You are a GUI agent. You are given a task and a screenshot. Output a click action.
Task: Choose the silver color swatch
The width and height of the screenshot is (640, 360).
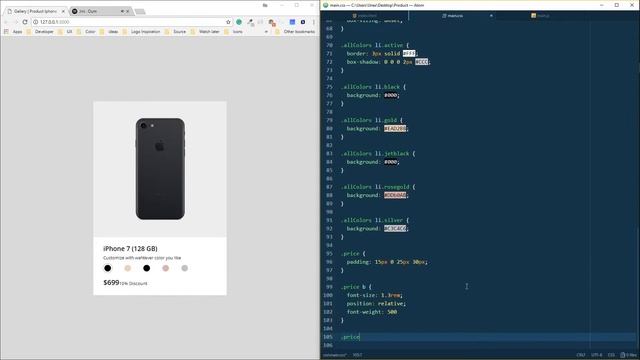coord(184,268)
